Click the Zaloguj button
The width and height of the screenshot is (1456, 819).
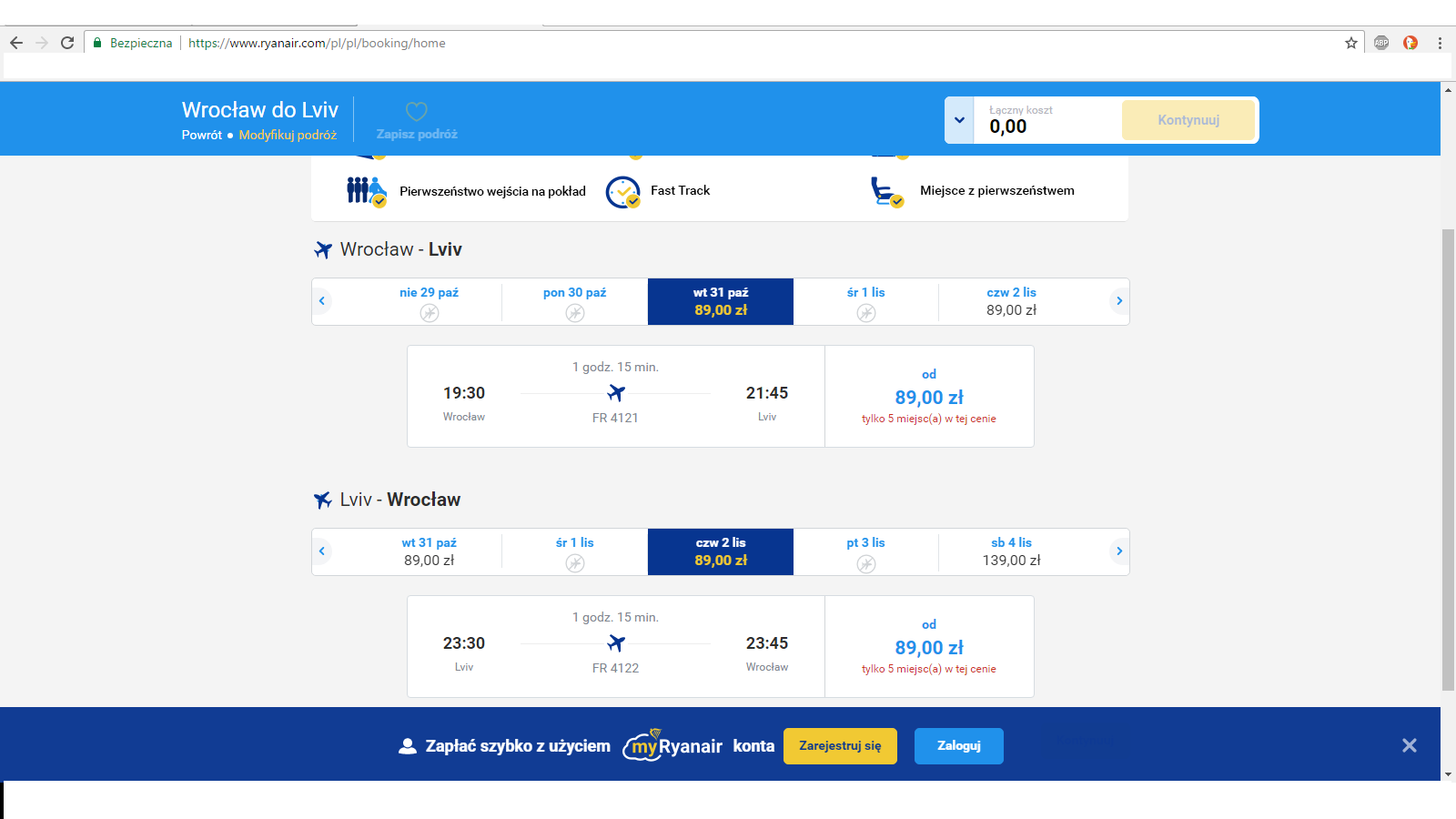[959, 746]
